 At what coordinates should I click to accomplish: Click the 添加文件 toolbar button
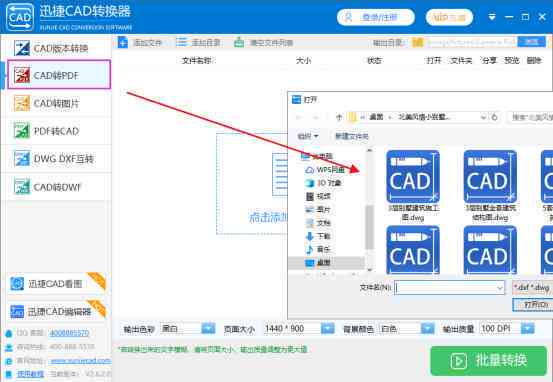pos(140,43)
